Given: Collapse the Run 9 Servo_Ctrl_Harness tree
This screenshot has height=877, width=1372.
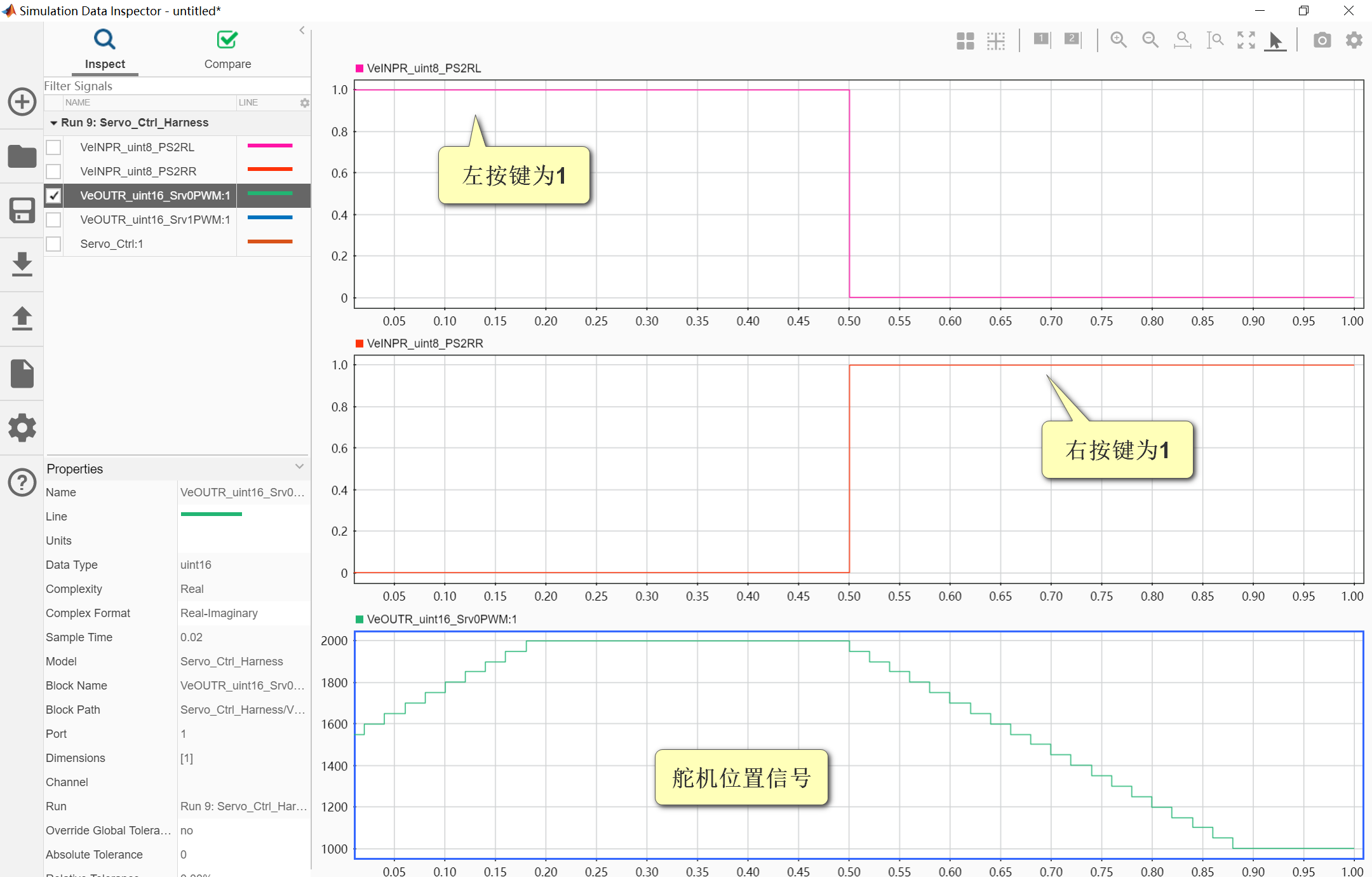Looking at the screenshot, I should tap(54, 123).
